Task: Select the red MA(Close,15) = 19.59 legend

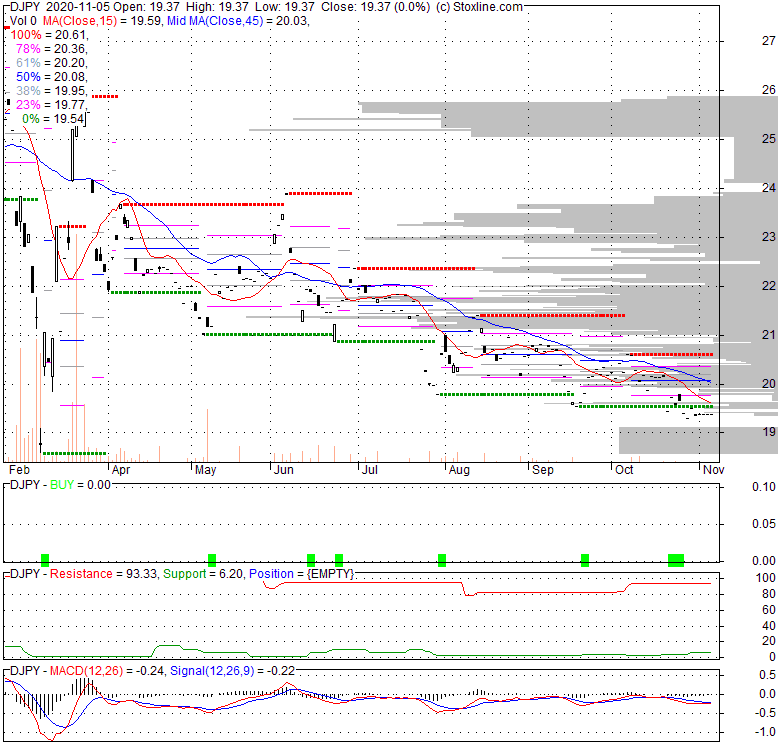Action: coord(102,21)
